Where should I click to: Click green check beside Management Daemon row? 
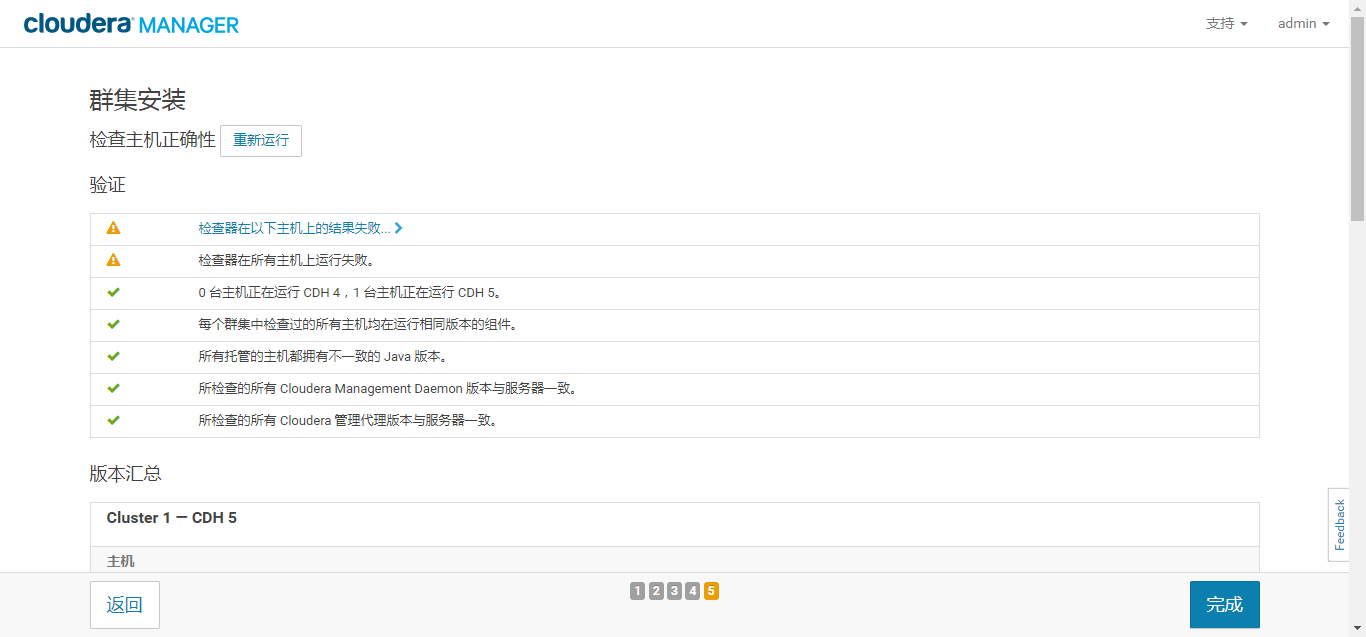coord(113,388)
